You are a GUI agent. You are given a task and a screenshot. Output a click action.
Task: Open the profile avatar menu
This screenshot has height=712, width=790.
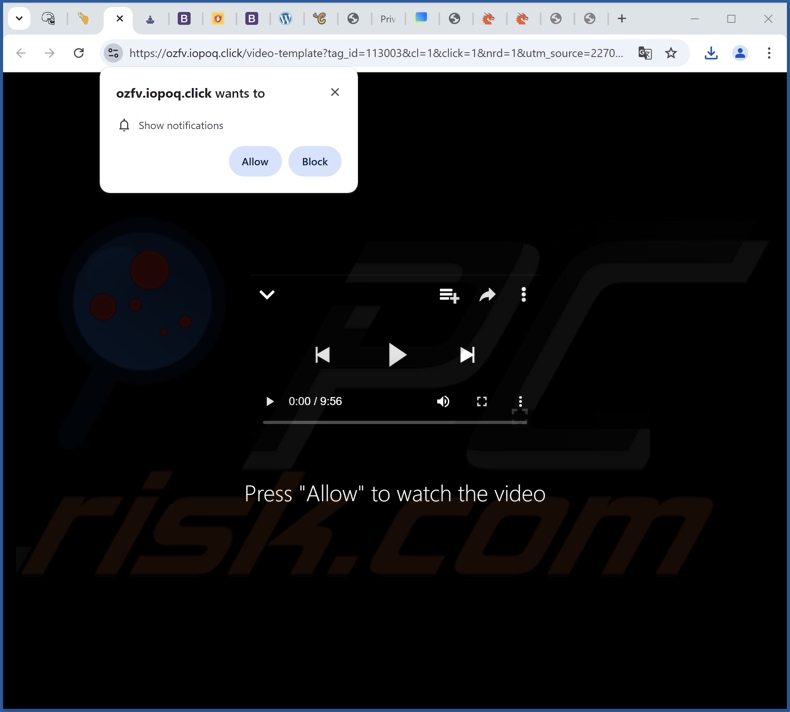[x=740, y=53]
